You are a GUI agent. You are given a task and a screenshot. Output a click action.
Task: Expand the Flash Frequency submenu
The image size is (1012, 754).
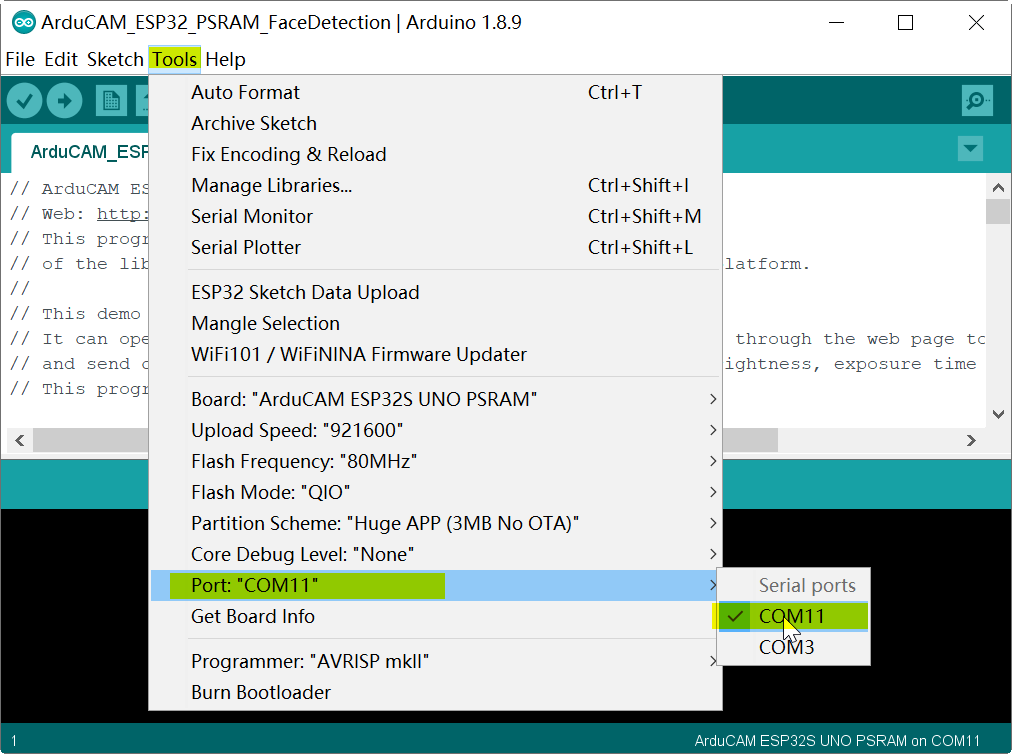click(x=436, y=462)
